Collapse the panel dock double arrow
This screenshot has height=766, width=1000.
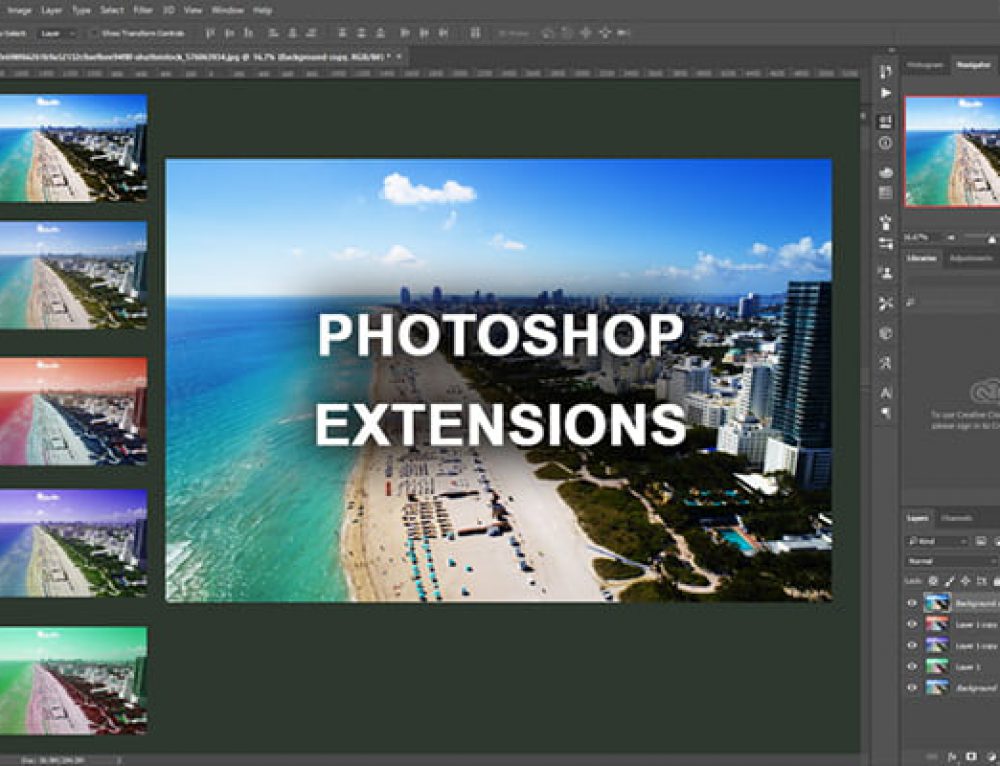[891, 50]
